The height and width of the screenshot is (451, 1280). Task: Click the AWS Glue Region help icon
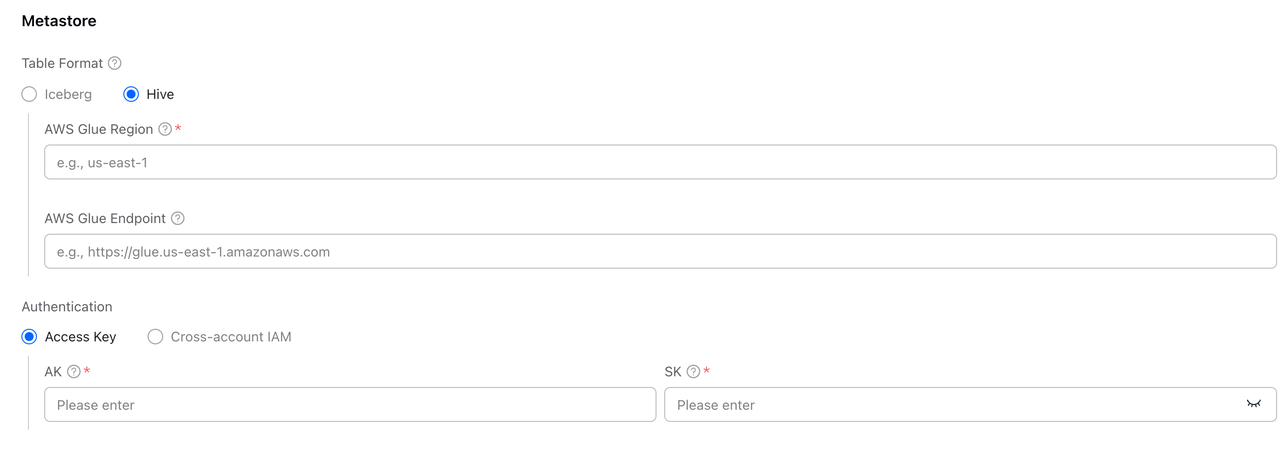(165, 129)
